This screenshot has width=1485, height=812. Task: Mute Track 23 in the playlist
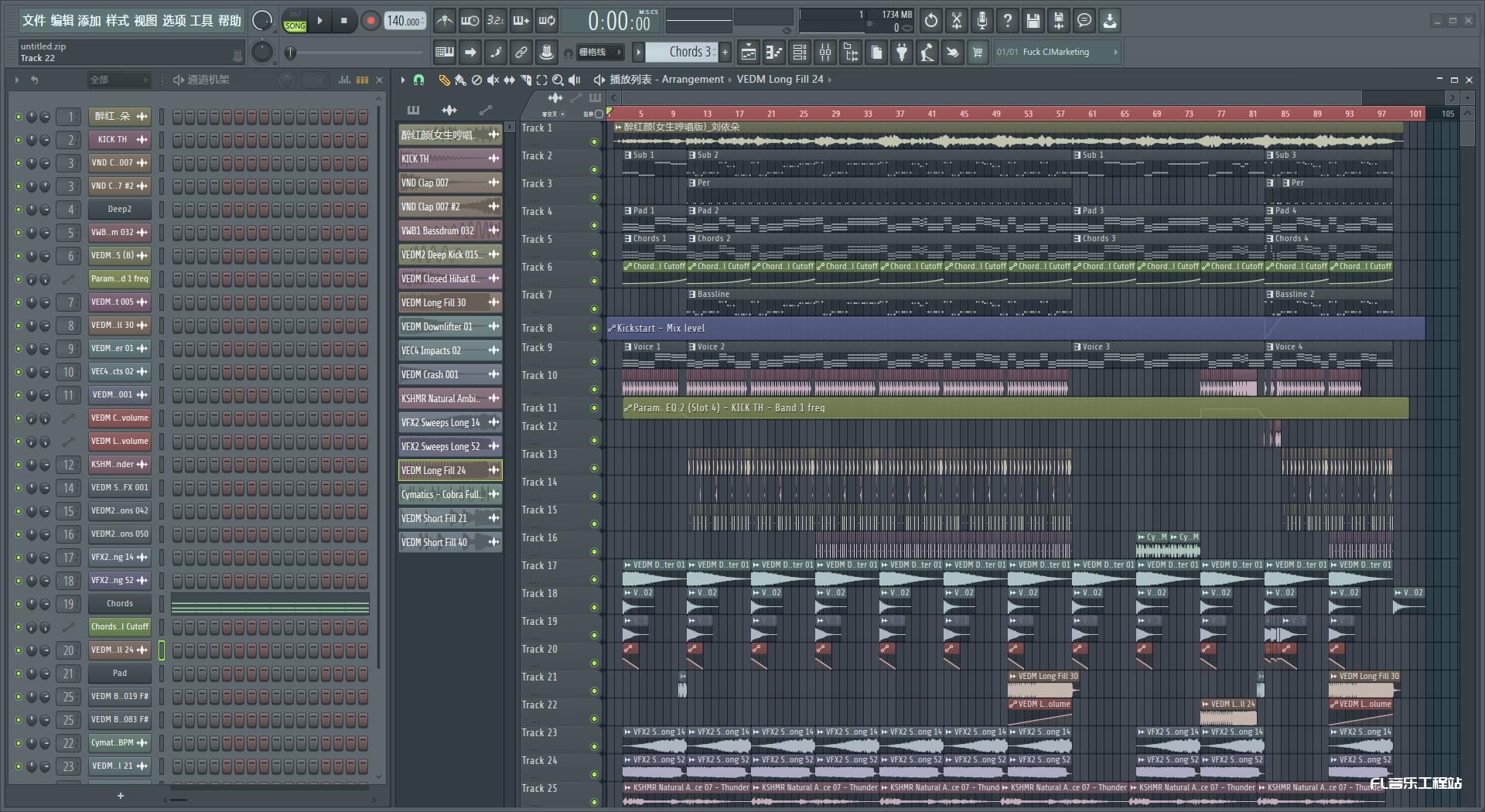[594, 746]
